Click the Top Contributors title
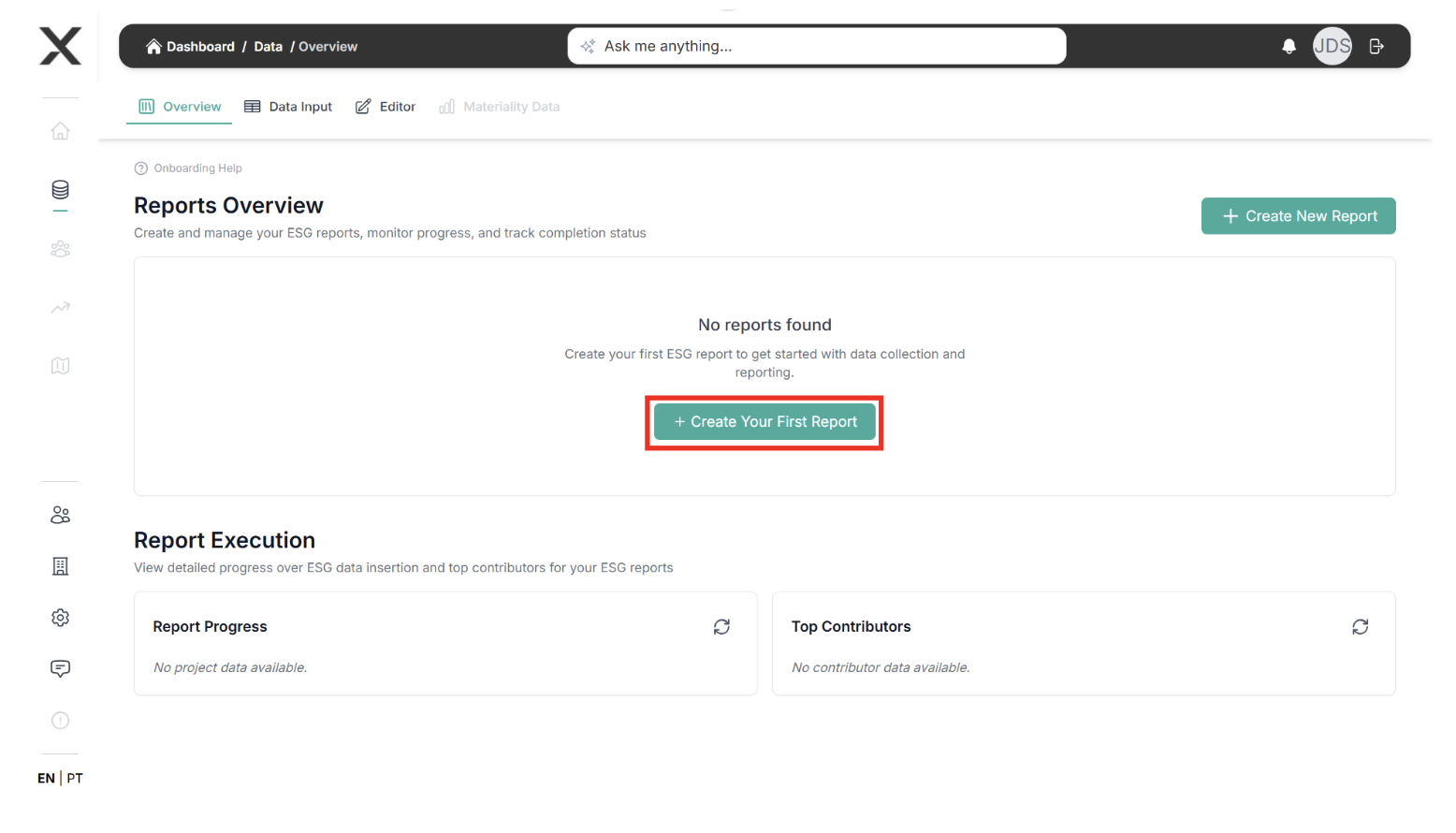 pyautogui.click(x=851, y=627)
